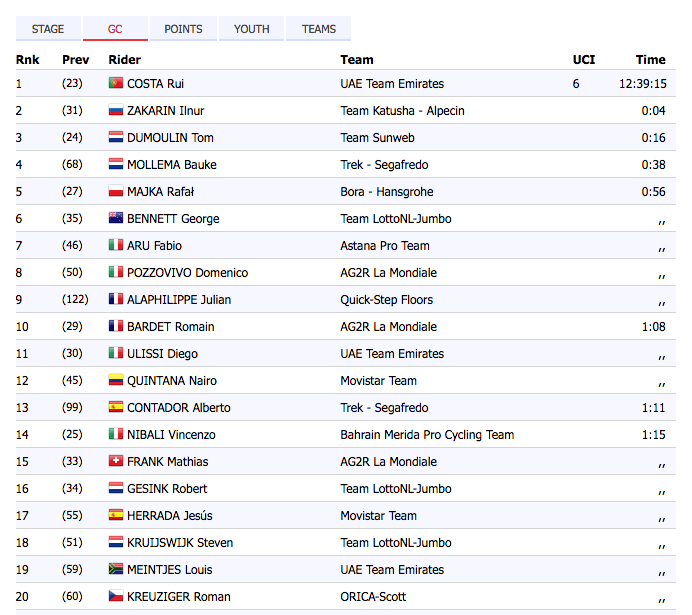Switch to the STAGE tab
Screen dimensions: 692x615
point(48,29)
